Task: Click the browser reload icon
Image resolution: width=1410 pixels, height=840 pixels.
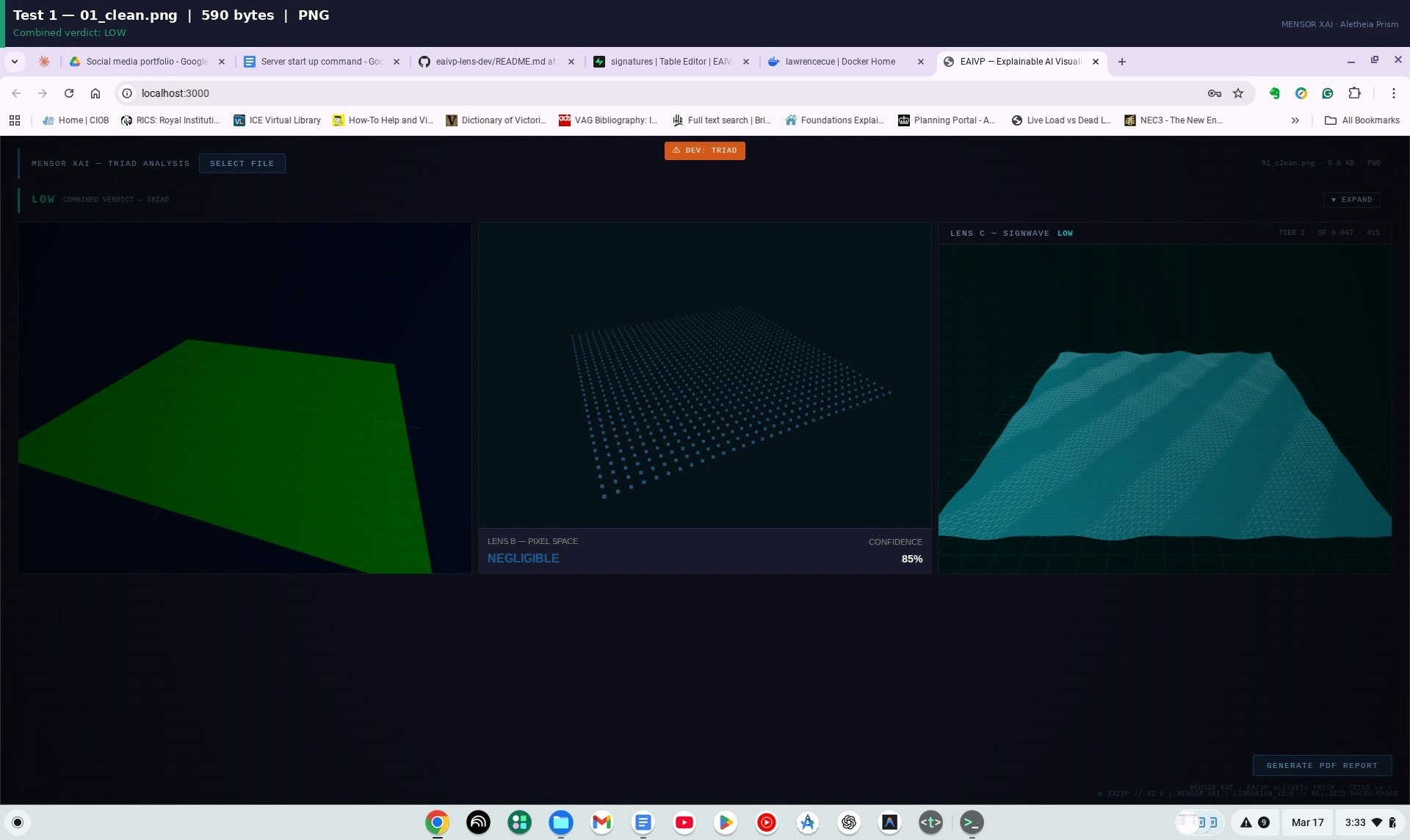Action: (x=69, y=93)
